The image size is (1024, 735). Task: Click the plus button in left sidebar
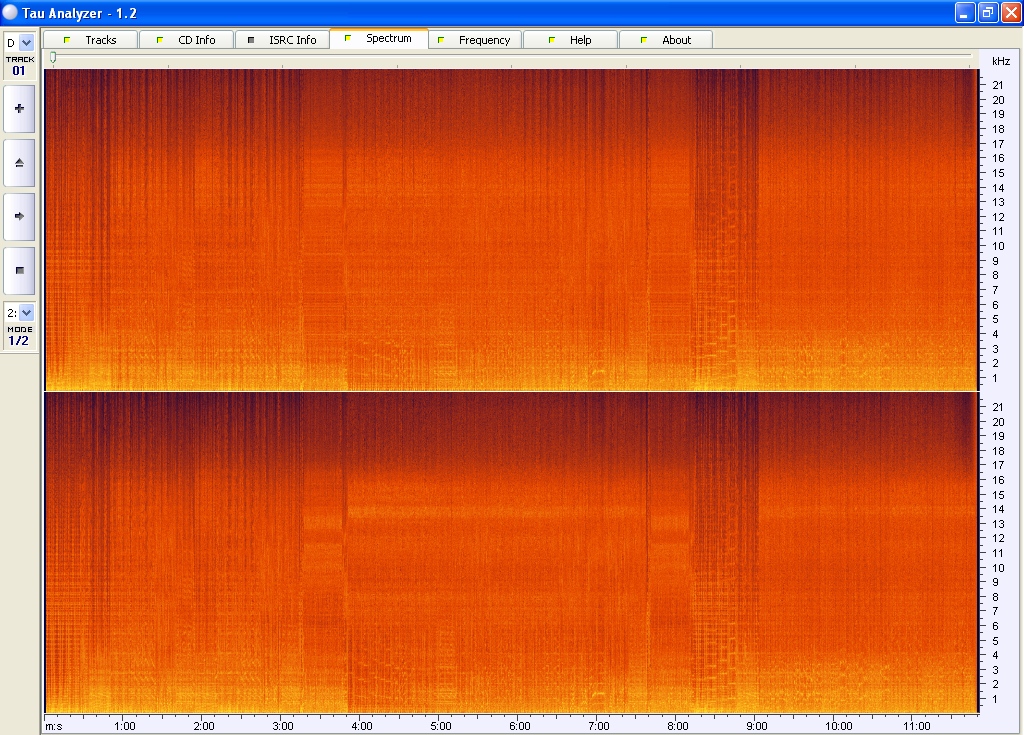[19, 109]
